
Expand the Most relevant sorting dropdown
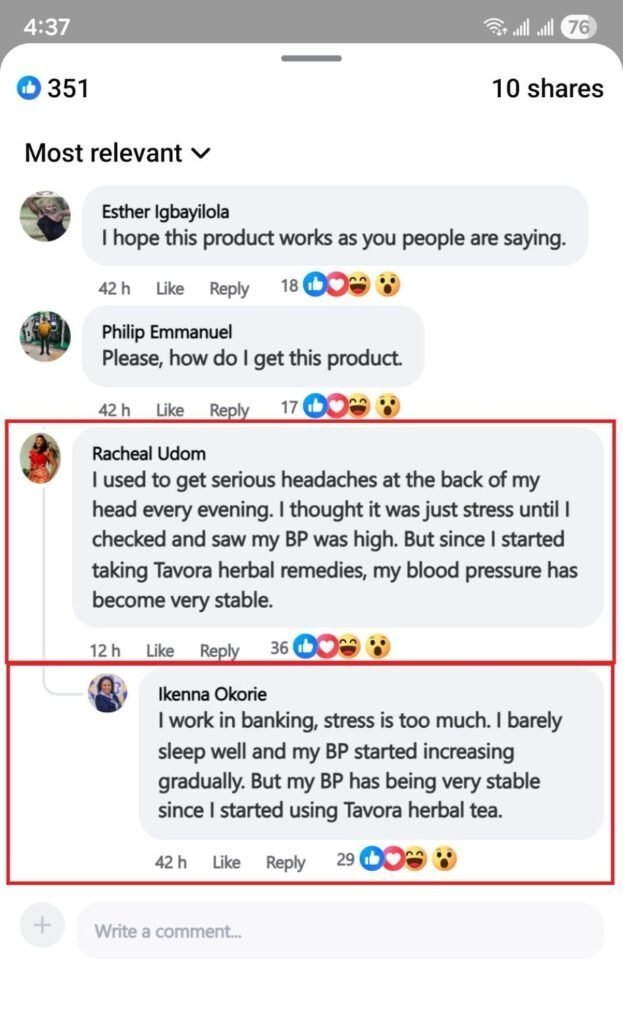point(118,153)
